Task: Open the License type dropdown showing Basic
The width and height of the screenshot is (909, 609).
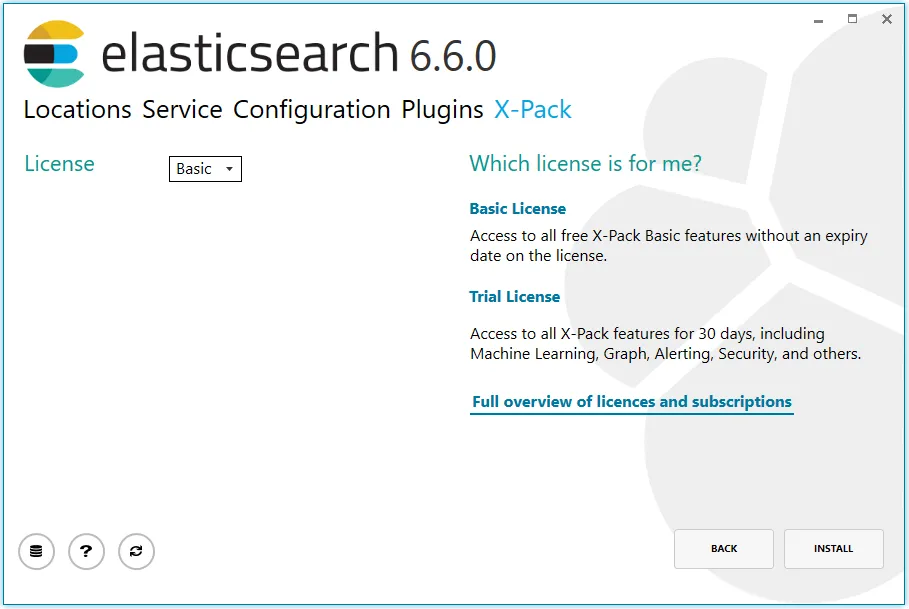Action: (205, 169)
